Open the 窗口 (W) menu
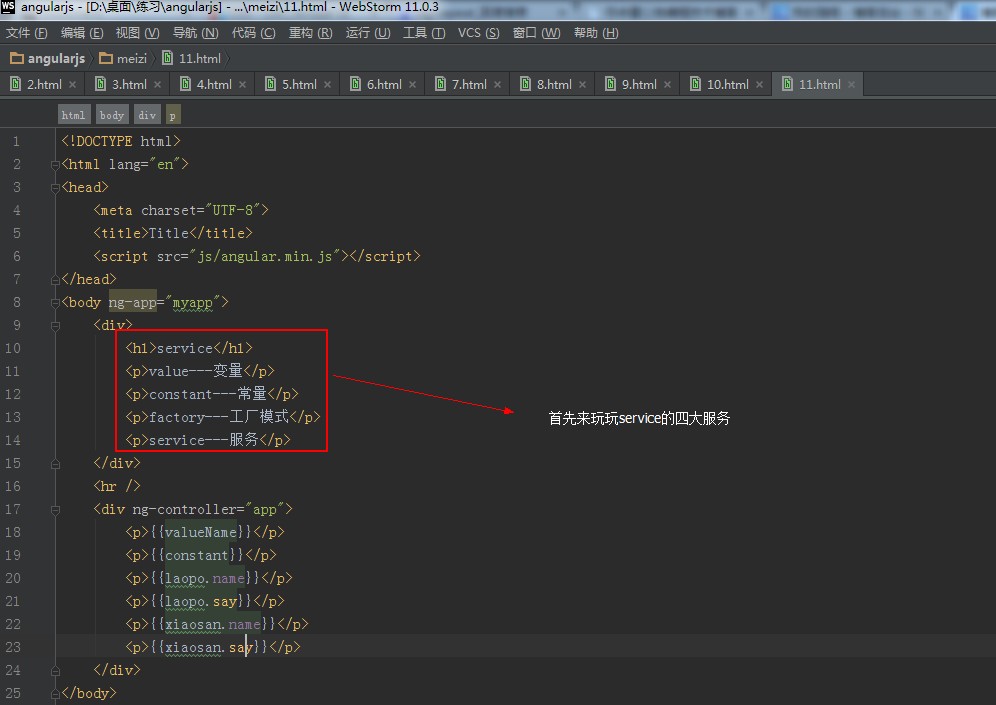996x705 pixels. (x=537, y=33)
